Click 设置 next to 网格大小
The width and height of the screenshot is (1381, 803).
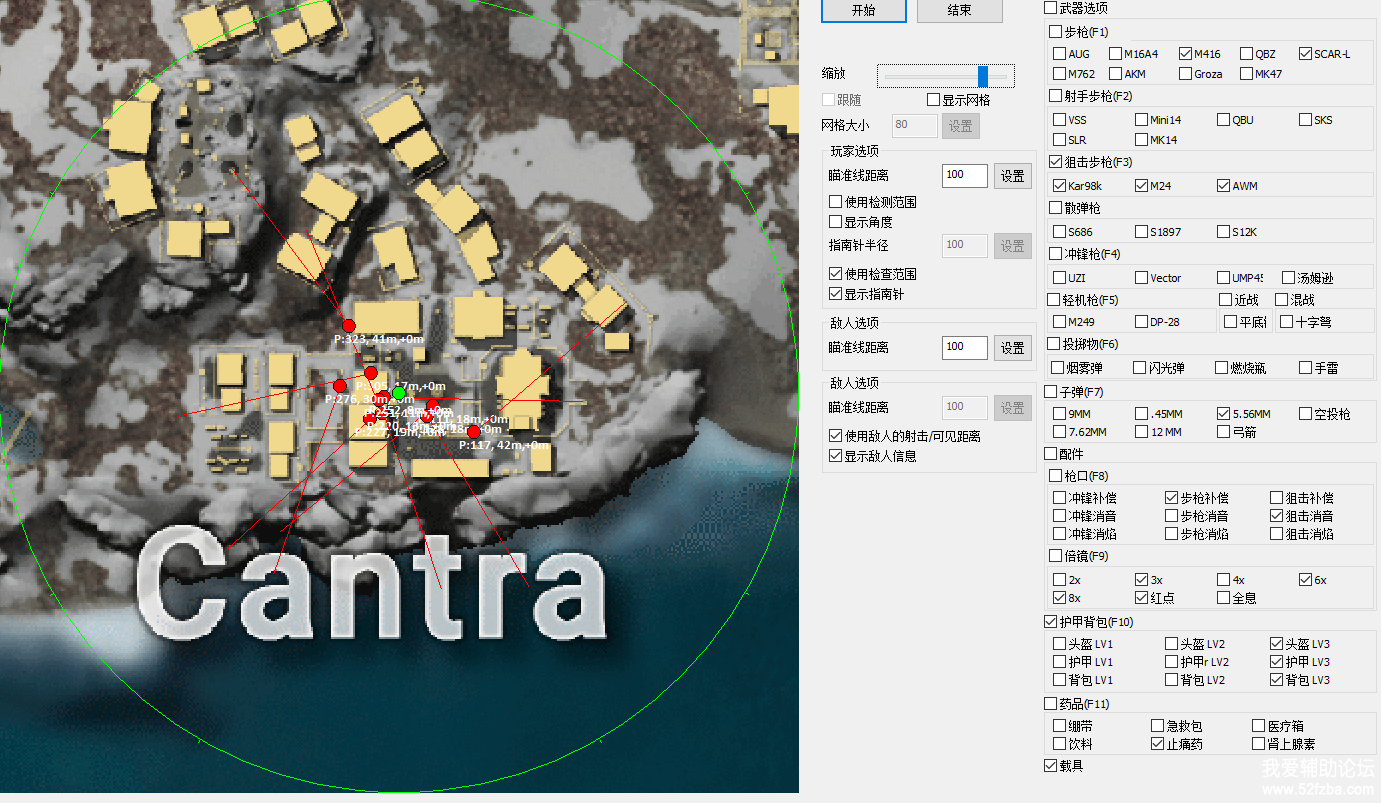(x=961, y=126)
